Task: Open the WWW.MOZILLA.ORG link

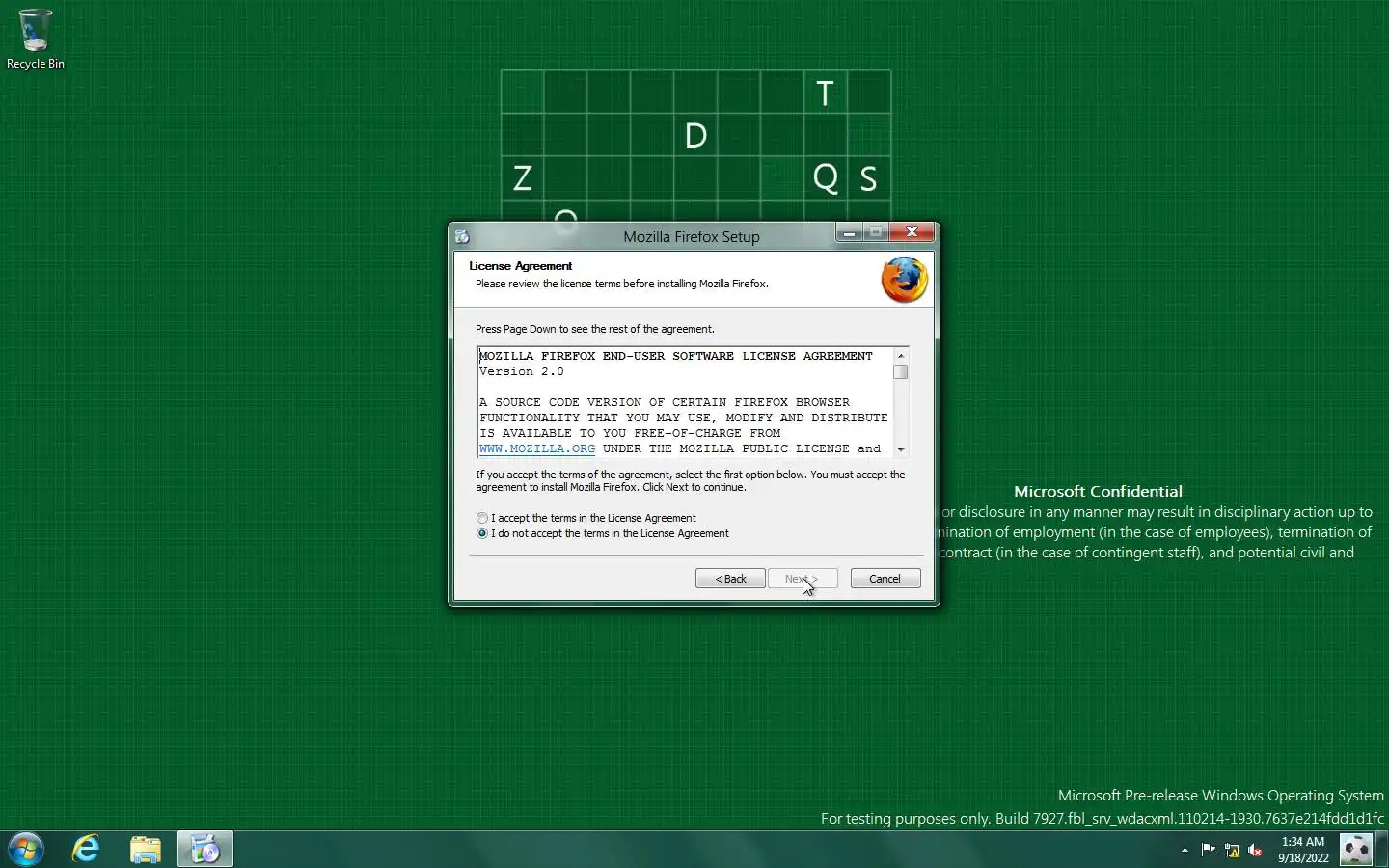Action: [537, 448]
